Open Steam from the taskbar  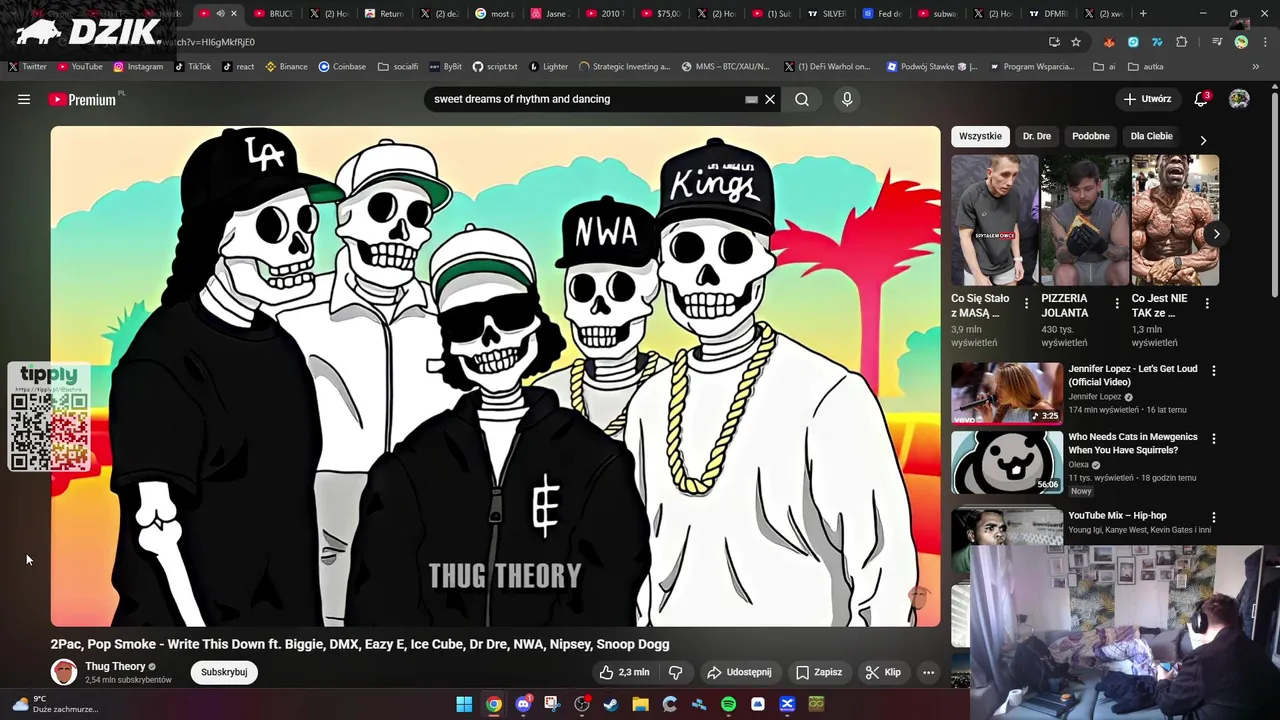click(x=611, y=704)
